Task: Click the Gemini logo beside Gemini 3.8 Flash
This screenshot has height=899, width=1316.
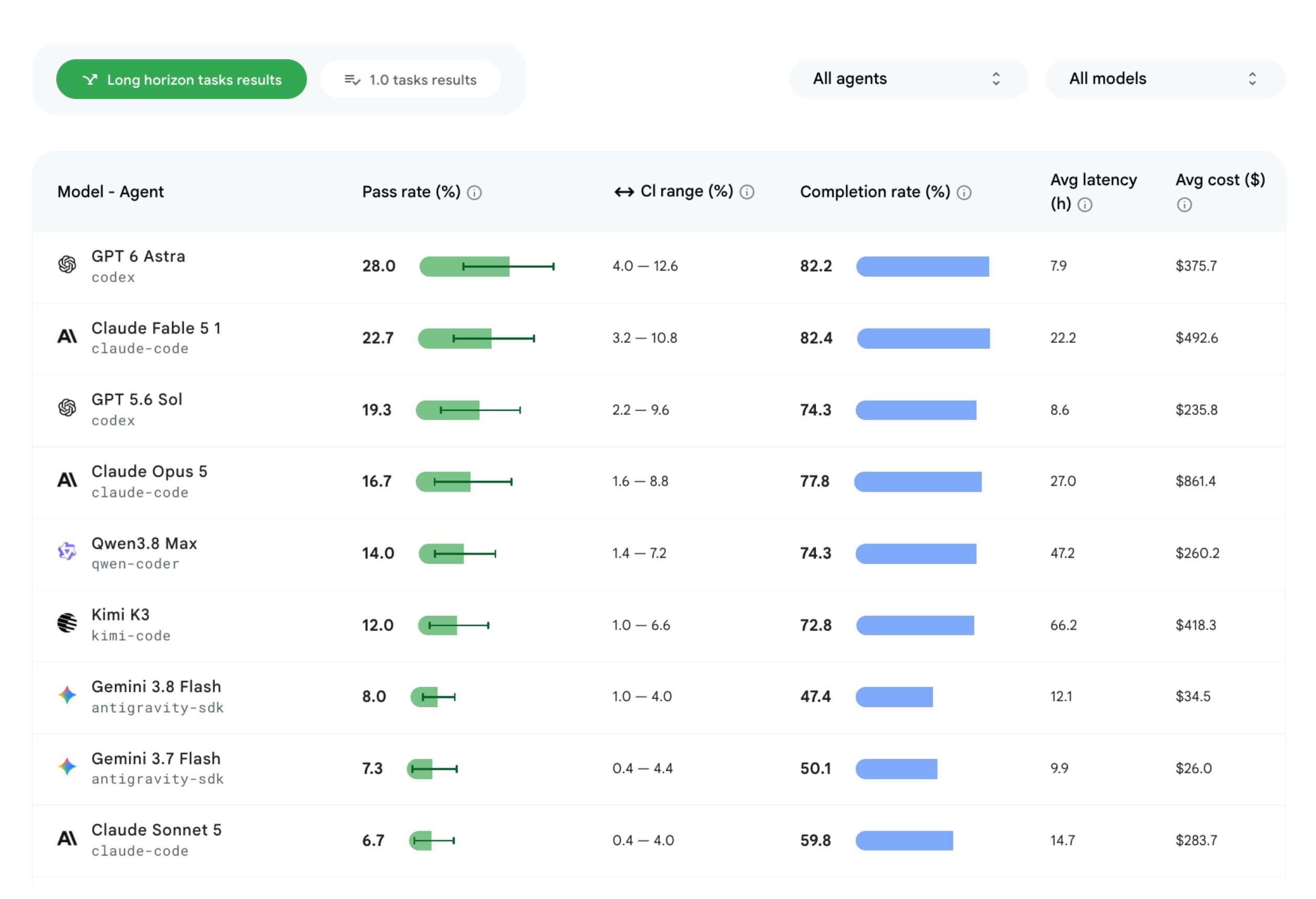Action: tap(68, 694)
